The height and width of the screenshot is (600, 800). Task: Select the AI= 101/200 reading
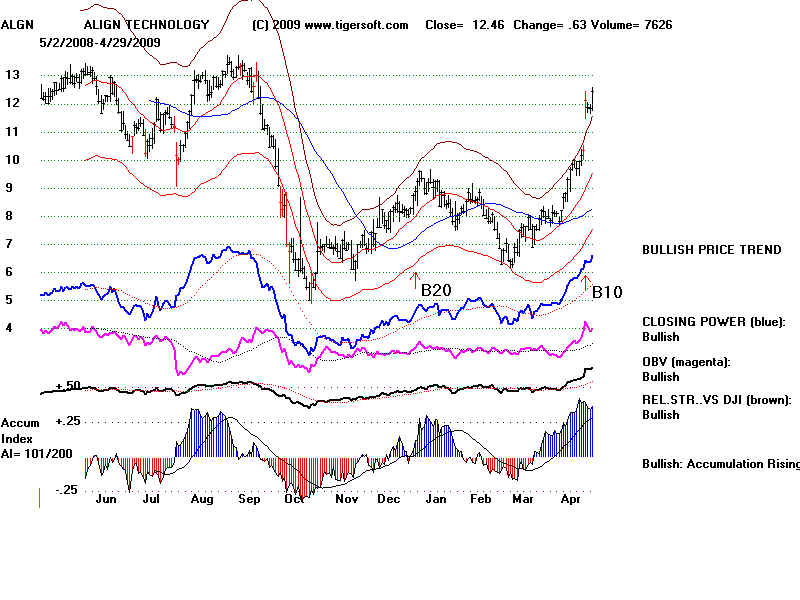pos(37,454)
